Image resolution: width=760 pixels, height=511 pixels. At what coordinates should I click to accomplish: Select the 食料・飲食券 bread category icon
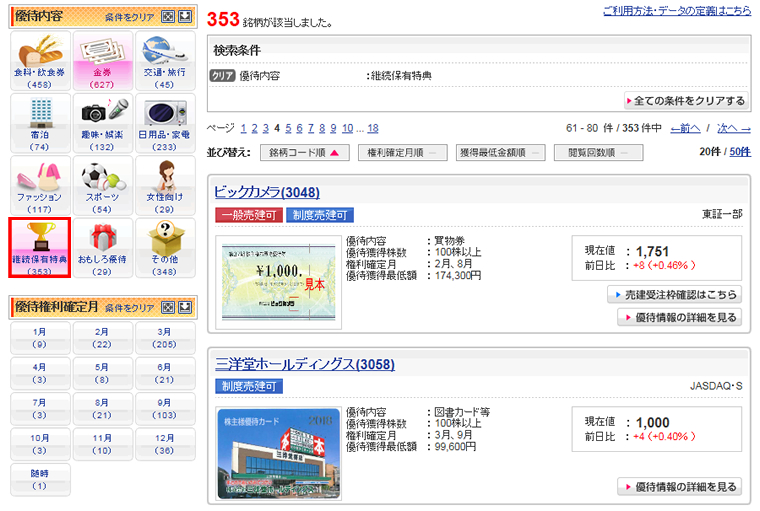click(40, 61)
